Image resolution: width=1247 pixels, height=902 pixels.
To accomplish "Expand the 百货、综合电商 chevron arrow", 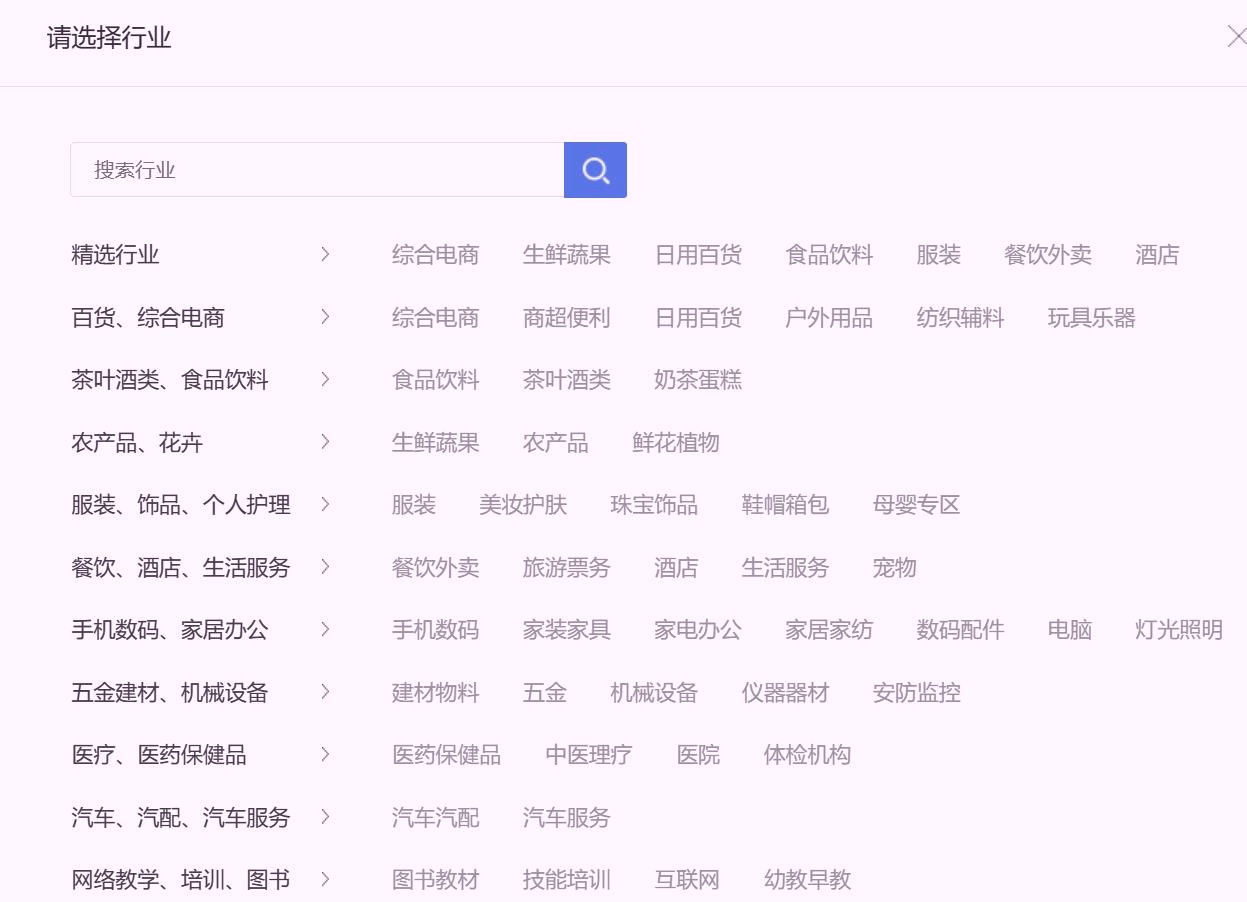I will (x=325, y=317).
